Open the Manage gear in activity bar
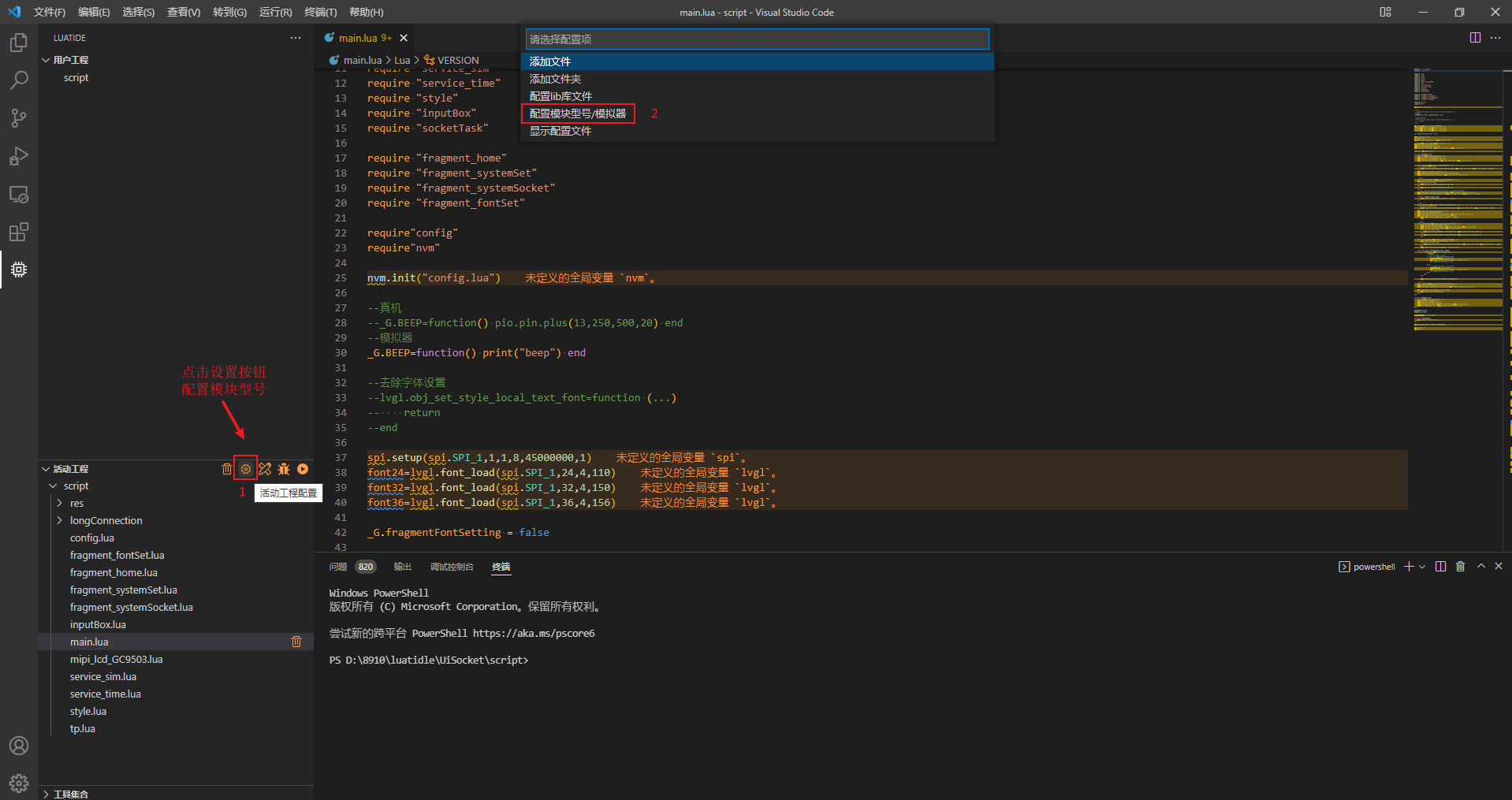This screenshot has height=800, width=1512. (x=19, y=783)
